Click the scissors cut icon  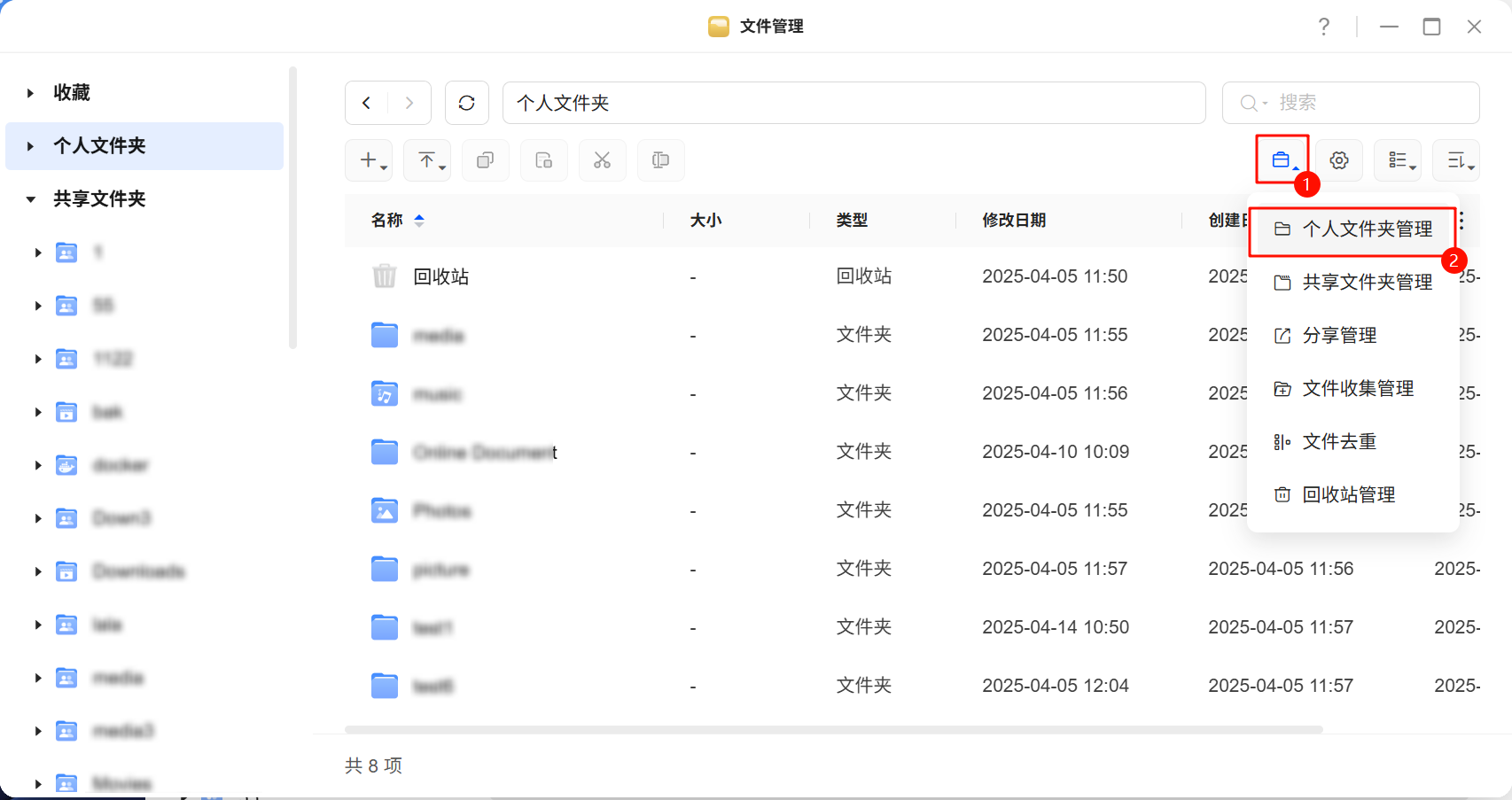point(603,160)
